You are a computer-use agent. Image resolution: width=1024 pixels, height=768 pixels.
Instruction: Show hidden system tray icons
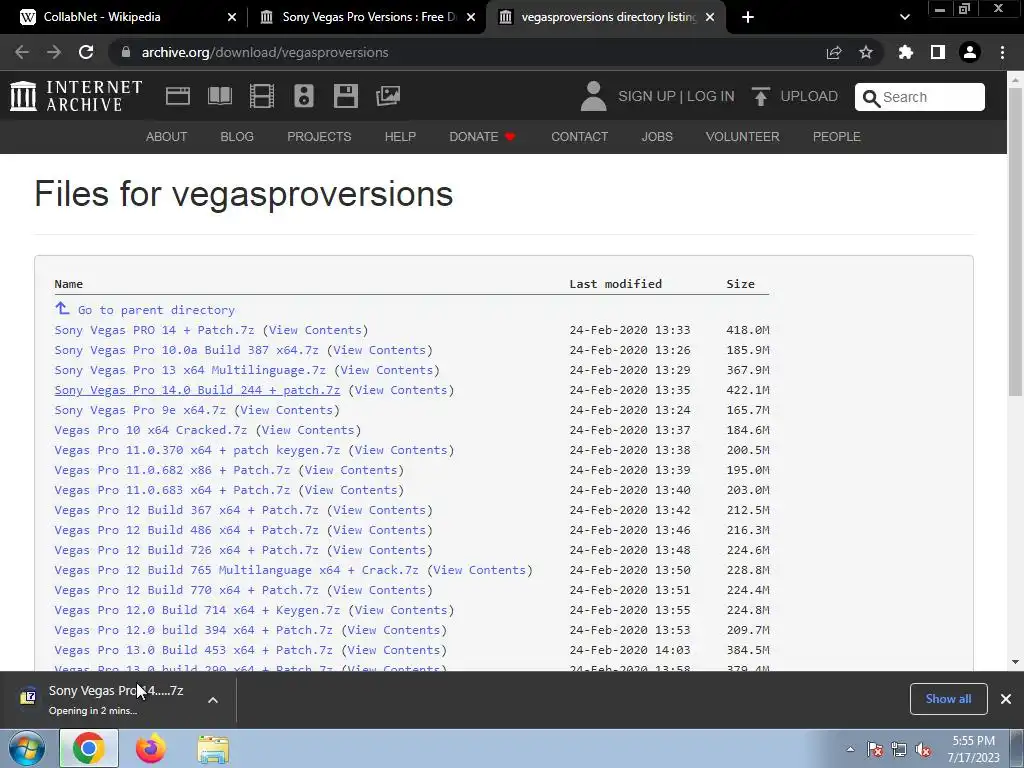click(x=850, y=750)
